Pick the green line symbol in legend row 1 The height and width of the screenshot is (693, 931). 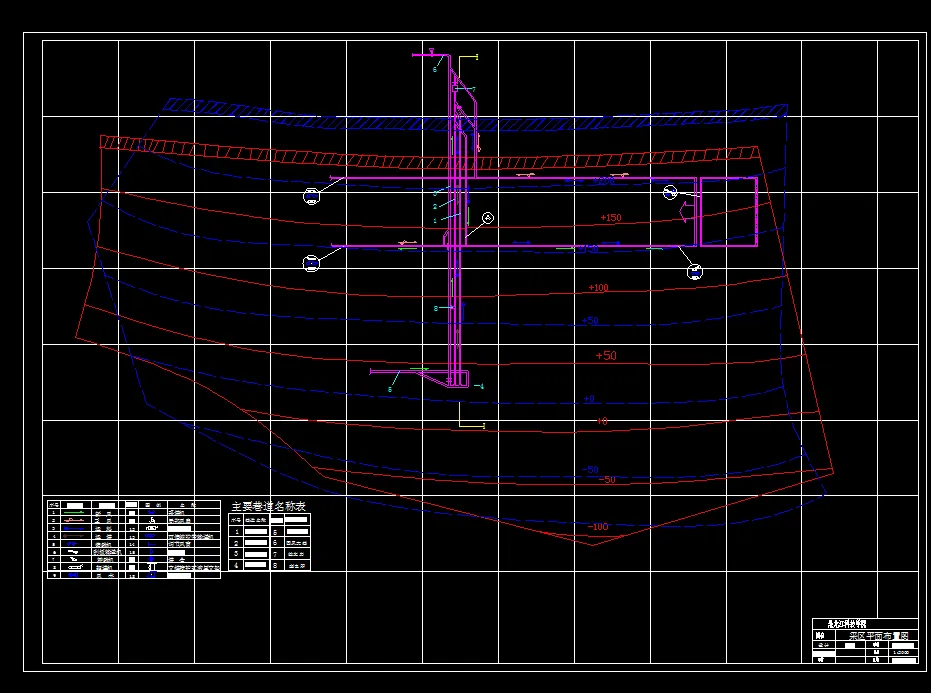74,512
